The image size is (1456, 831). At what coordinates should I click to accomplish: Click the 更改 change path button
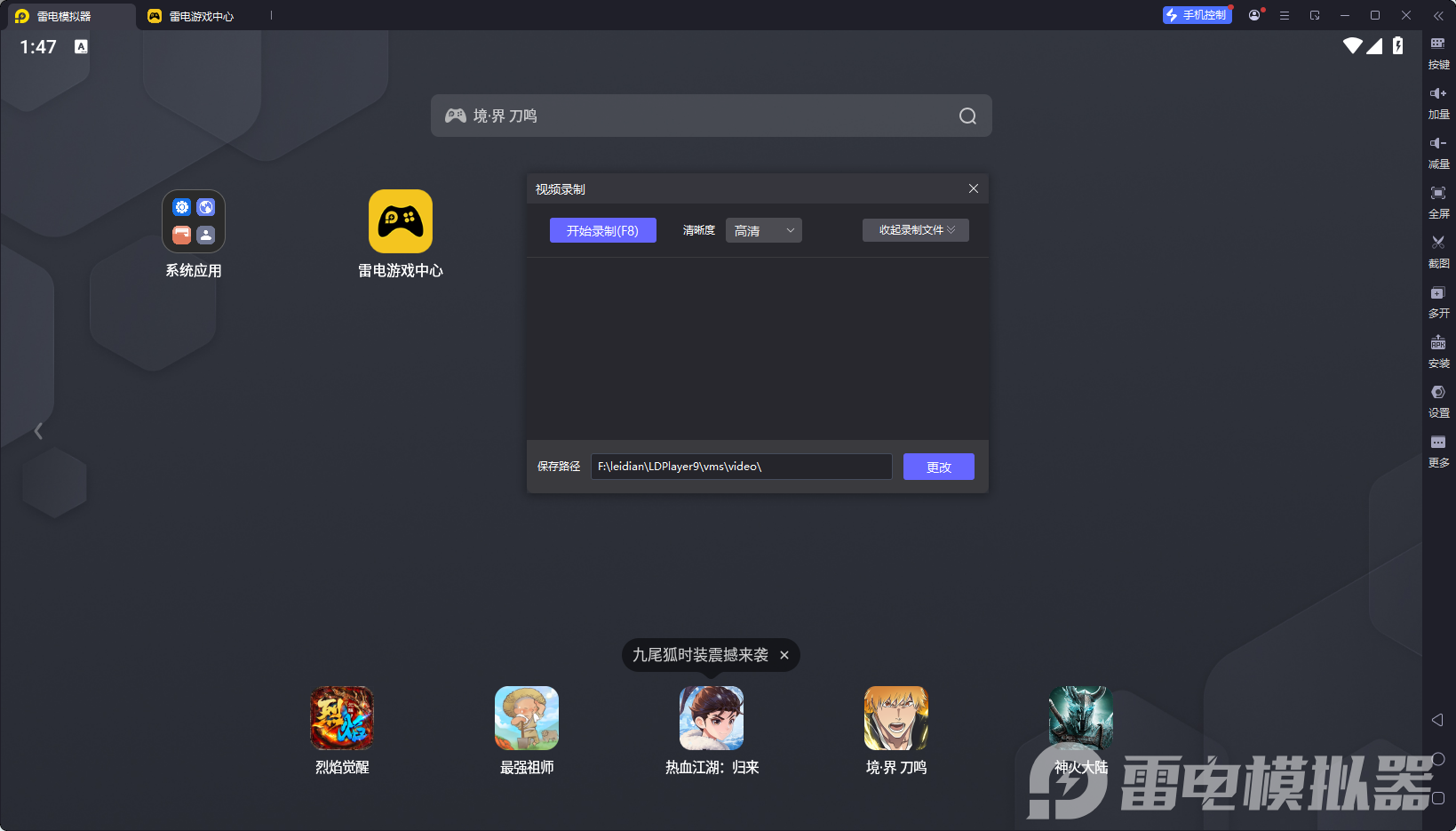939,467
